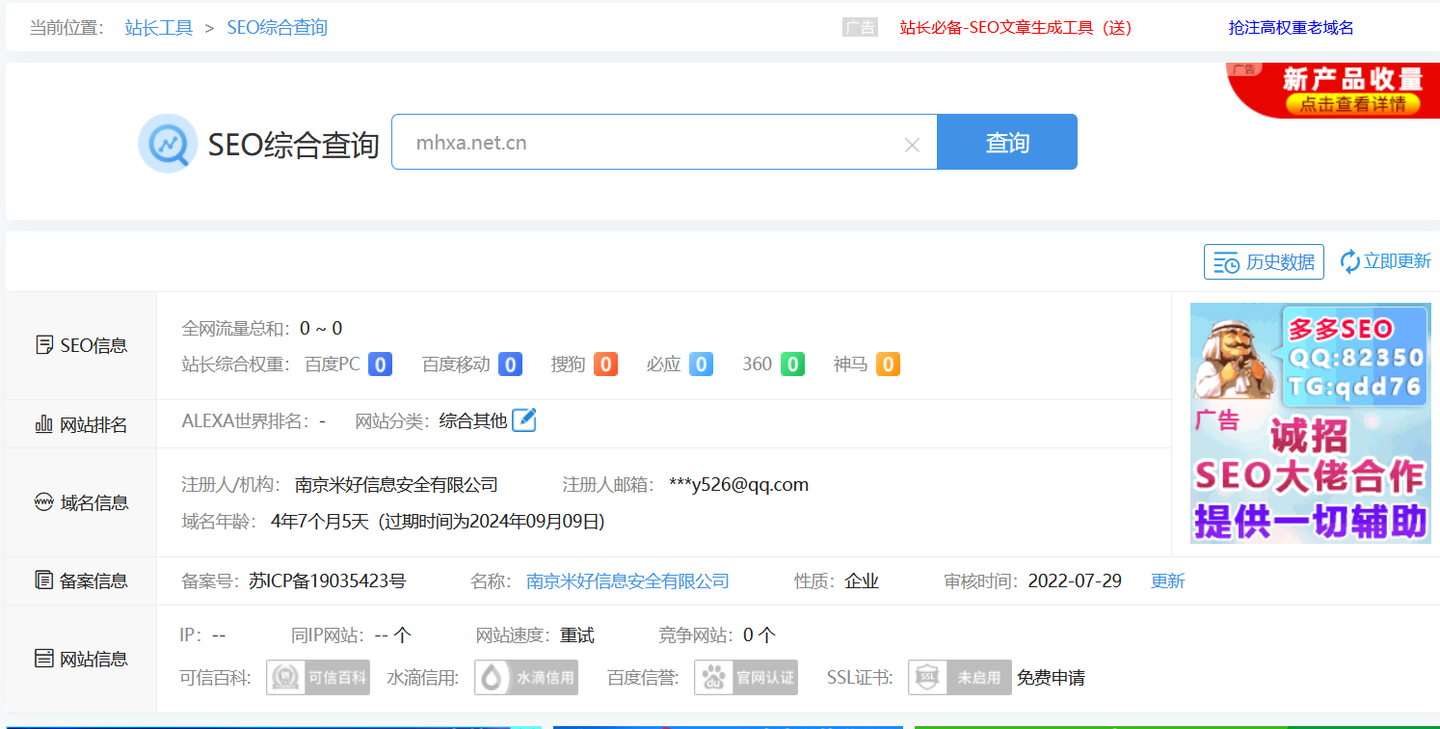Screen dimensions: 1440x729
Task: Click the SEO综合查询 magnifier logo icon
Action: (167, 143)
